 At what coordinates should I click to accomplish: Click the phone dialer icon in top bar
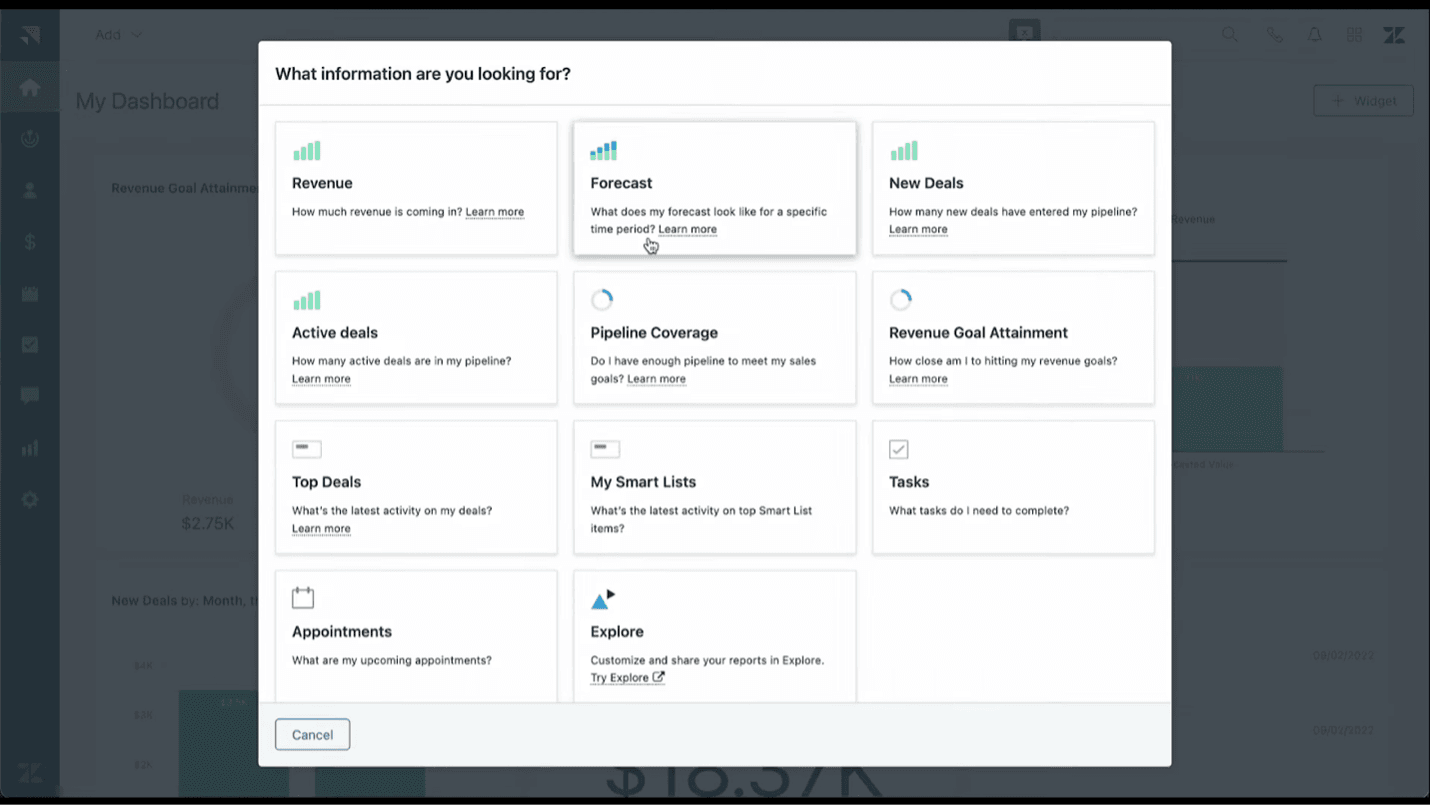pos(1275,35)
